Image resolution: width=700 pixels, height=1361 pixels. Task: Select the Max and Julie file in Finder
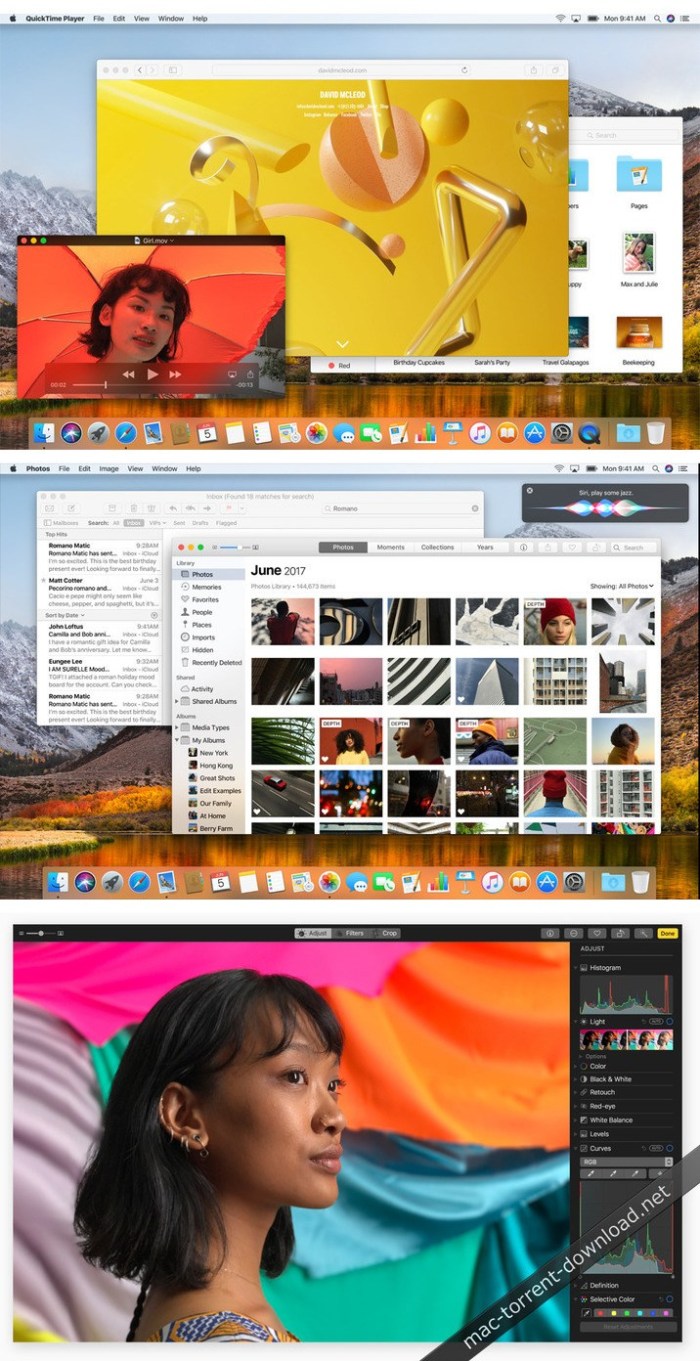[639, 258]
